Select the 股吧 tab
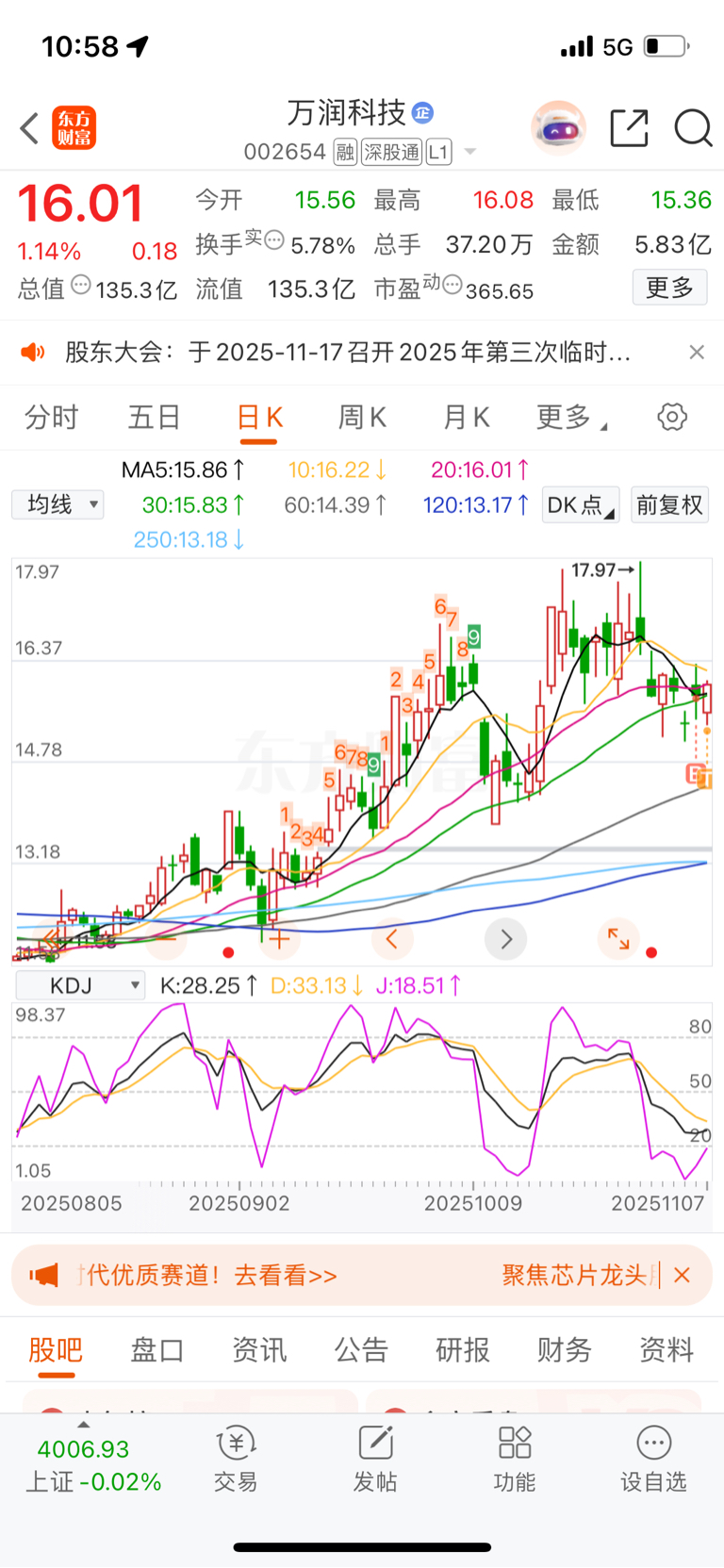The height and width of the screenshot is (1568, 724). click(x=56, y=1350)
